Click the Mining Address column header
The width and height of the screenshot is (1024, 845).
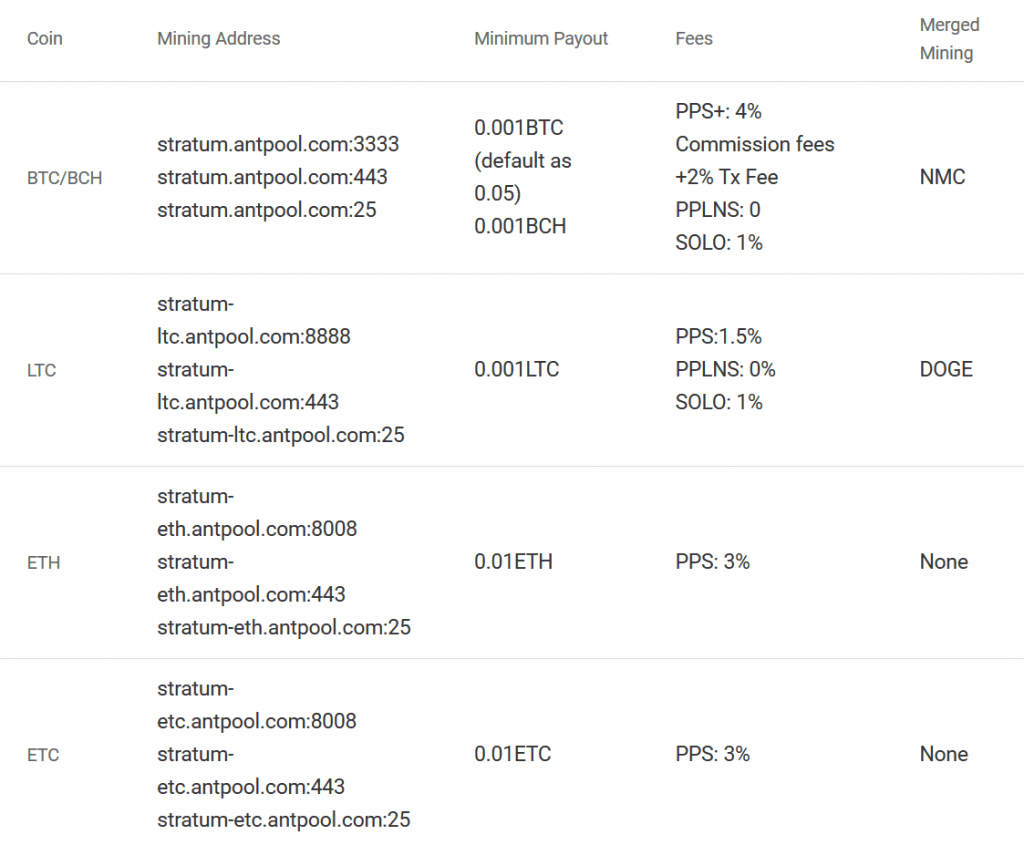tap(218, 39)
